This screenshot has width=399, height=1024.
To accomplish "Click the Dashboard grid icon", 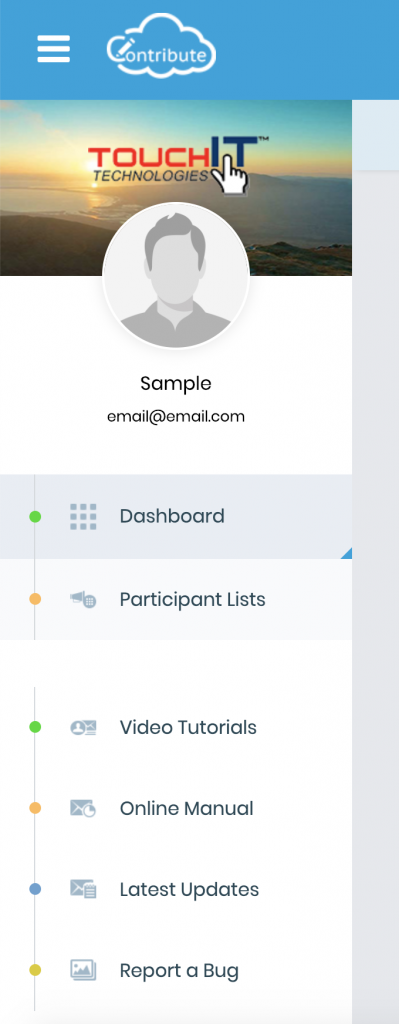I will tap(83, 517).
